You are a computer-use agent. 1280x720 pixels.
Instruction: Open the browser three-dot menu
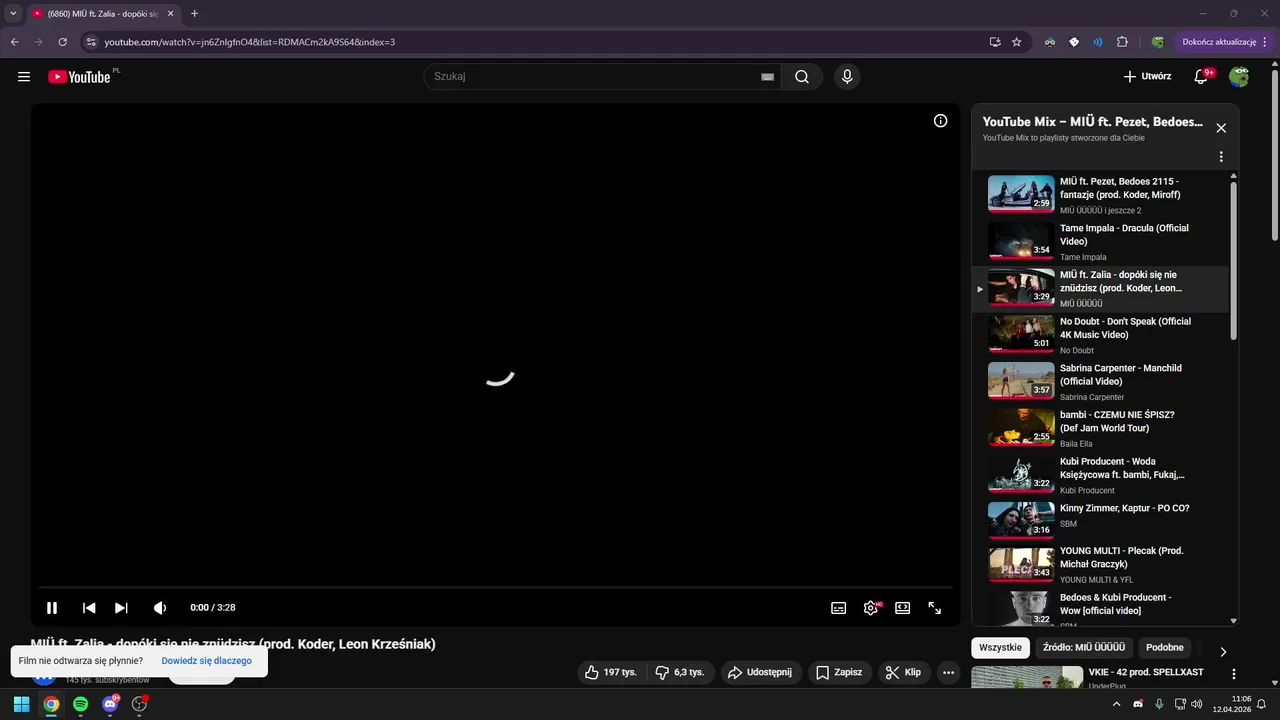pyautogui.click(x=1266, y=42)
